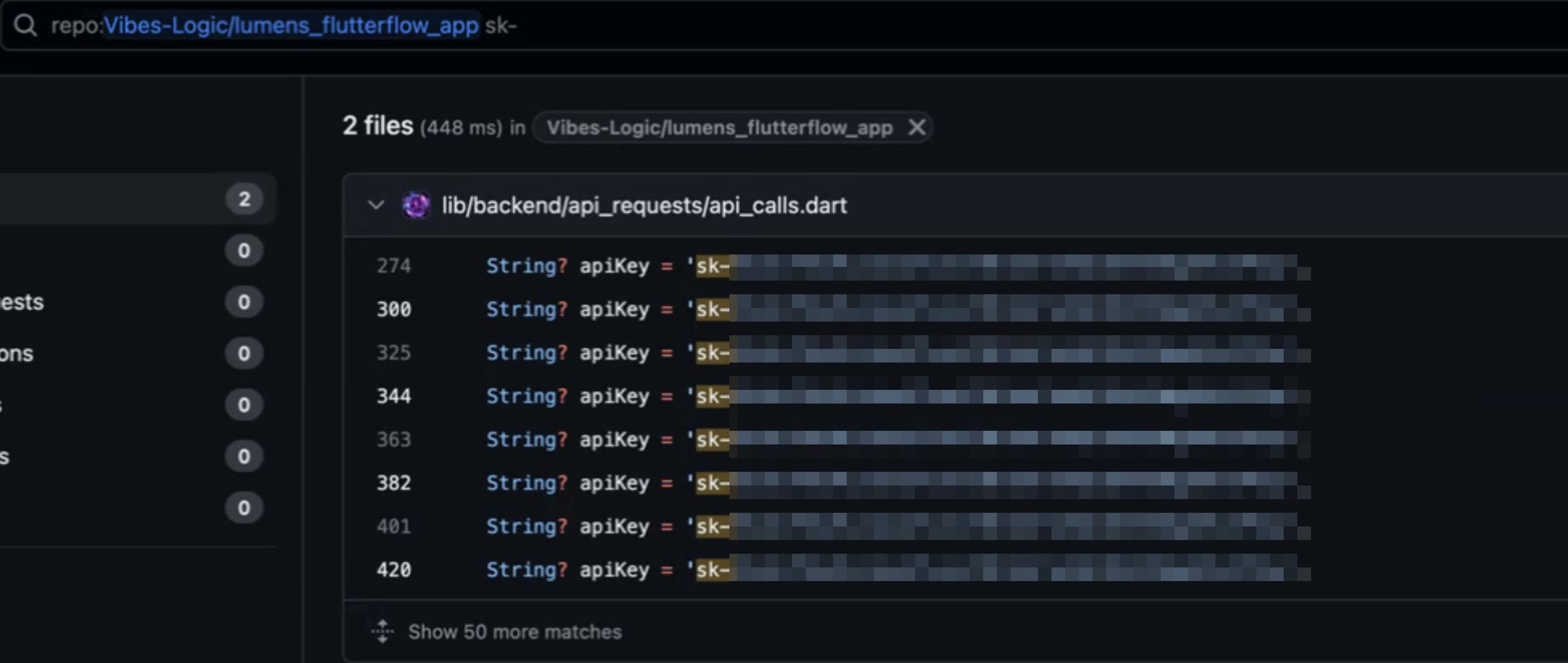This screenshot has width=1568, height=663.
Task: Click the '(448 ms)' search time text
Action: (461, 128)
